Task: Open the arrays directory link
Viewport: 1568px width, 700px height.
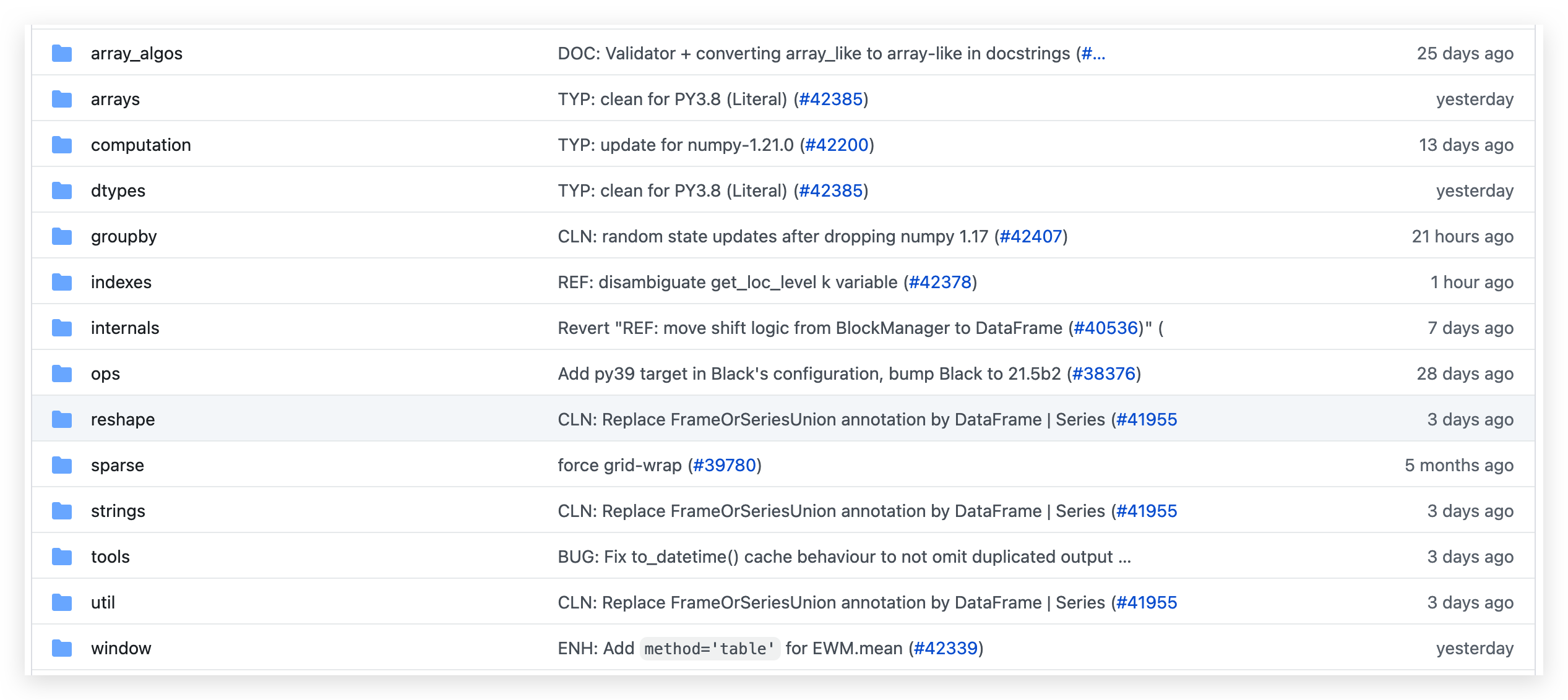Action: click(x=115, y=100)
